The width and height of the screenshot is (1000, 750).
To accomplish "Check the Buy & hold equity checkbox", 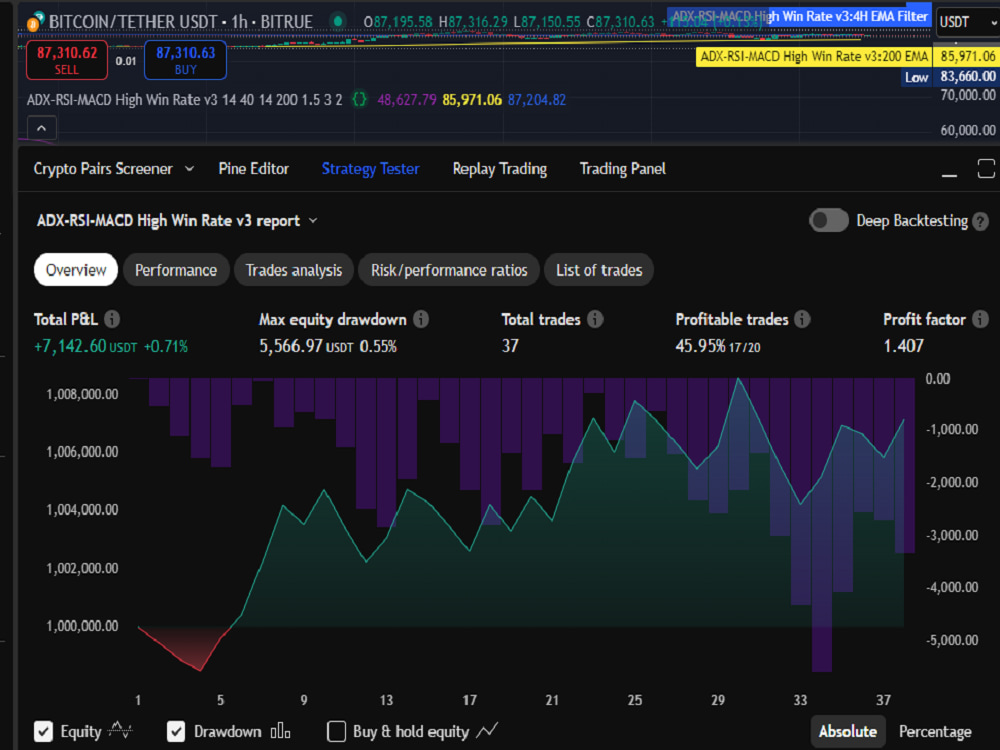I will tap(336, 732).
